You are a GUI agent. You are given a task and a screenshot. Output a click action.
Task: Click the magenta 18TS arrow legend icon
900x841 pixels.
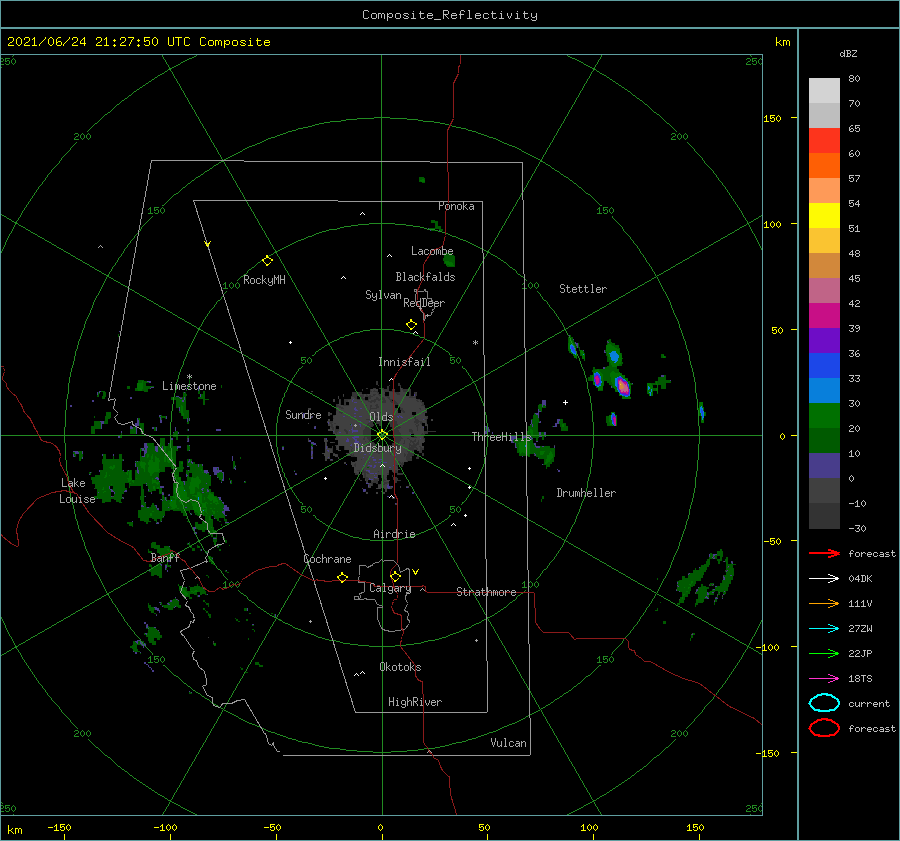(x=824, y=679)
